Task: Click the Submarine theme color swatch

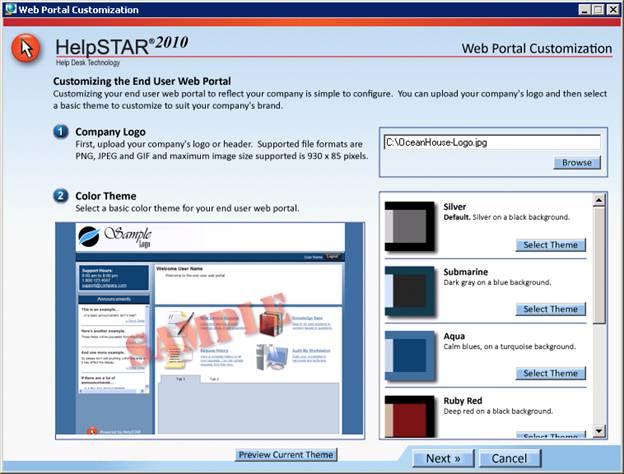Action: (410, 291)
